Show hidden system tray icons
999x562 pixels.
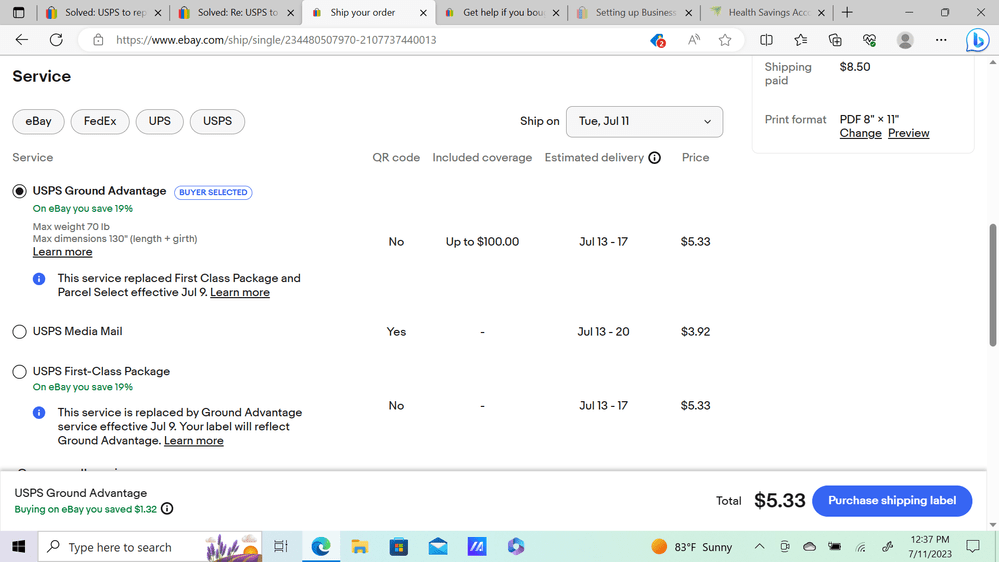point(759,547)
